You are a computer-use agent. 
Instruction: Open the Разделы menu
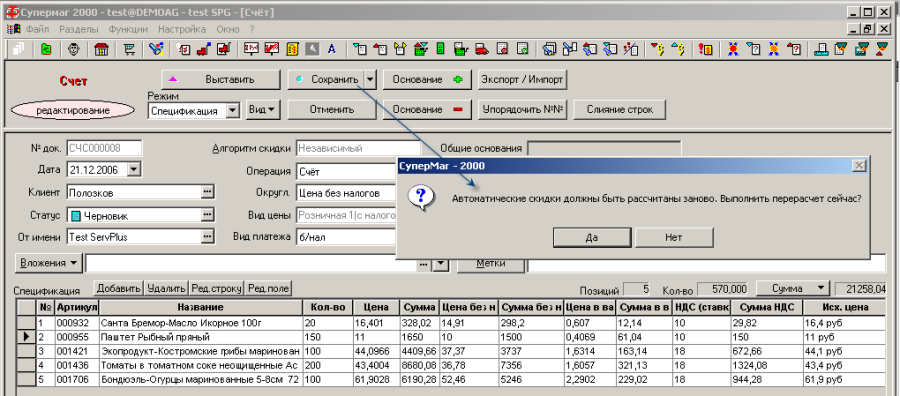(79, 29)
